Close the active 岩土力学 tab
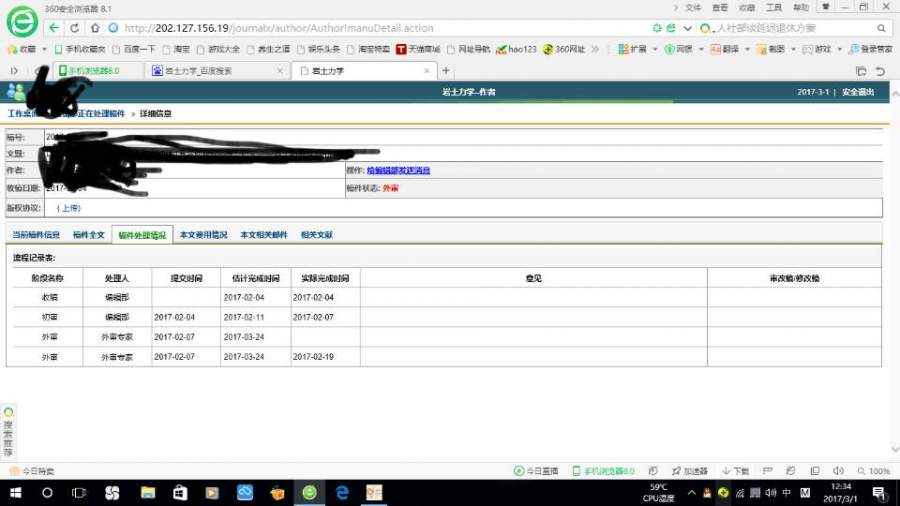The width and height of the screenshot is (900, 506). tap(426, 71)
